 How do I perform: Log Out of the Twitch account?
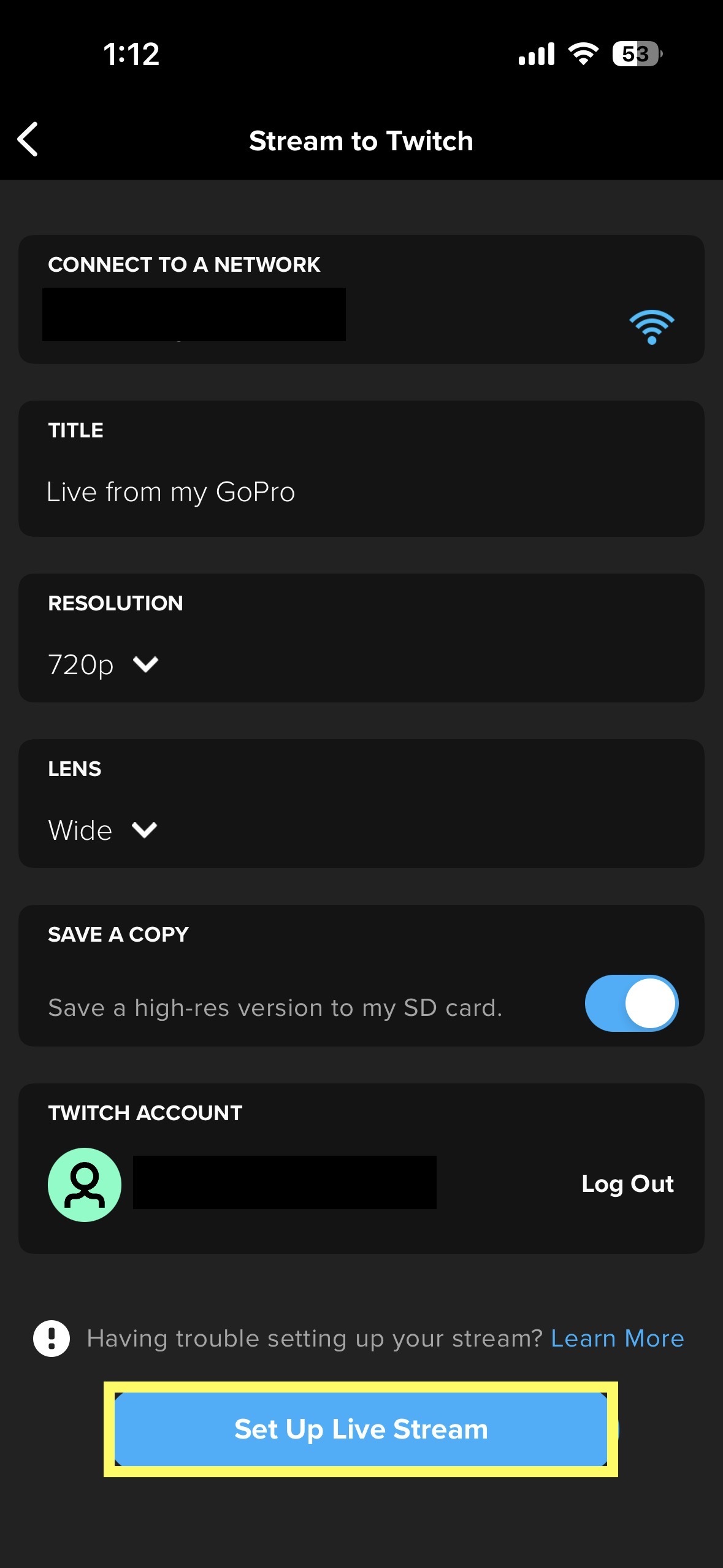627,1185
